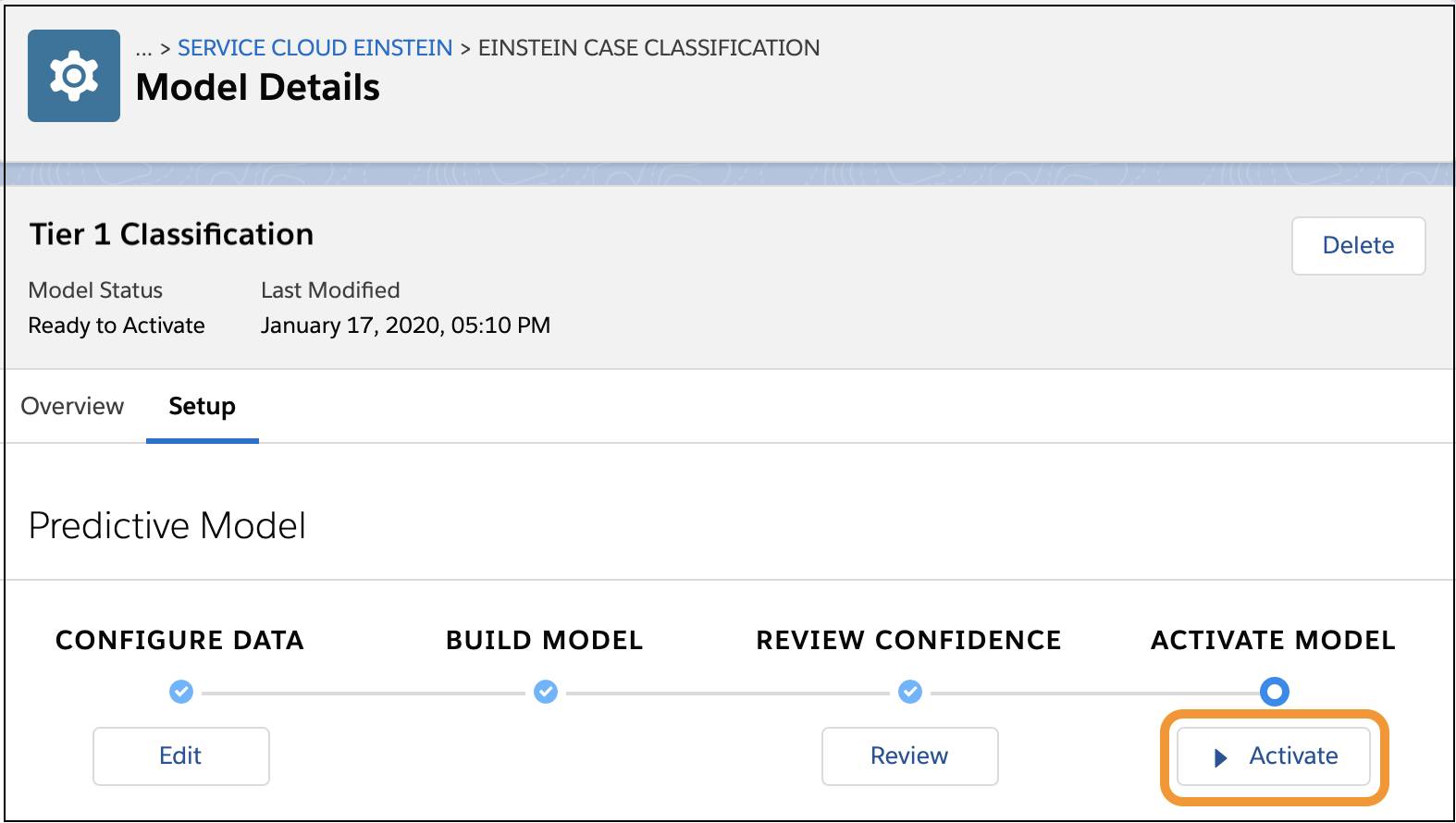Click the ACTIVATE MODEL step label

point(1273,641)
